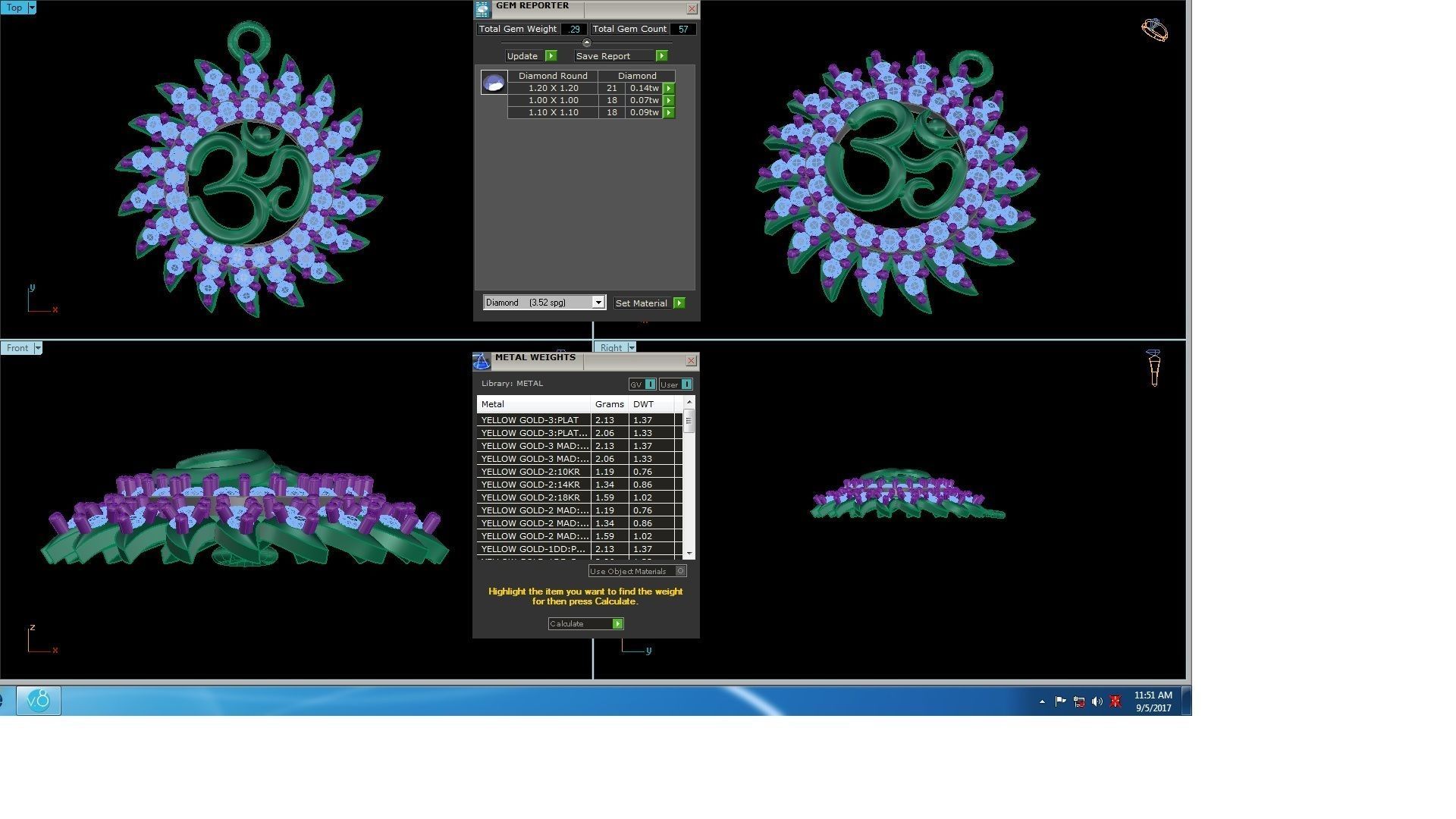Click the pendant icon in the Right viewport corner
The height and width of the screenshot is (819, 1456).
click(1153, 368)
